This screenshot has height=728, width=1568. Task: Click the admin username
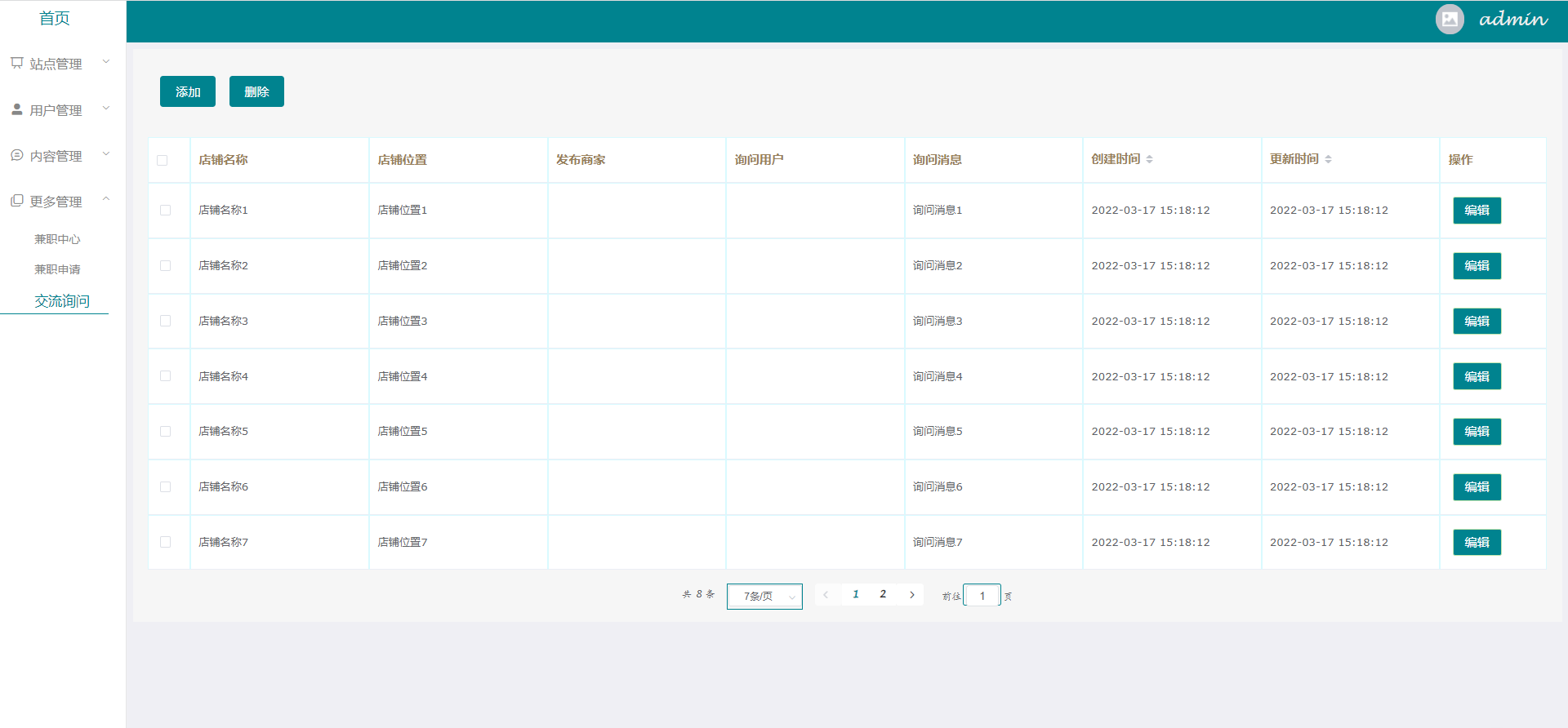click(x=1513, y=19)
